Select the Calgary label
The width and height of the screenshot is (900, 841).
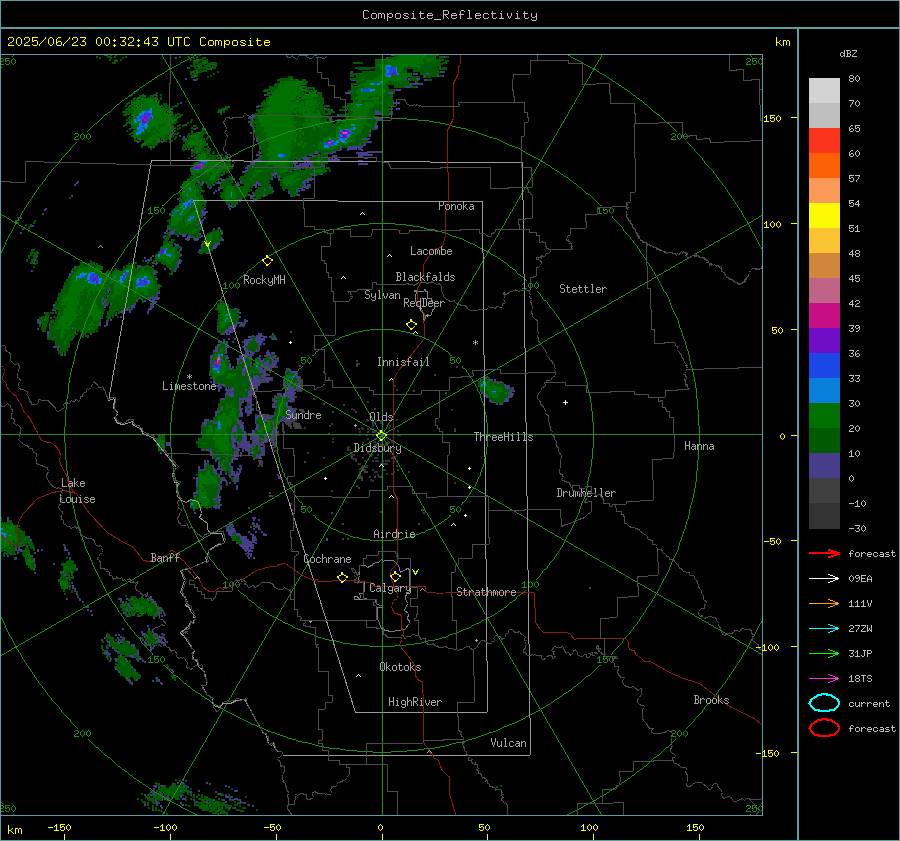click(390, 588)
